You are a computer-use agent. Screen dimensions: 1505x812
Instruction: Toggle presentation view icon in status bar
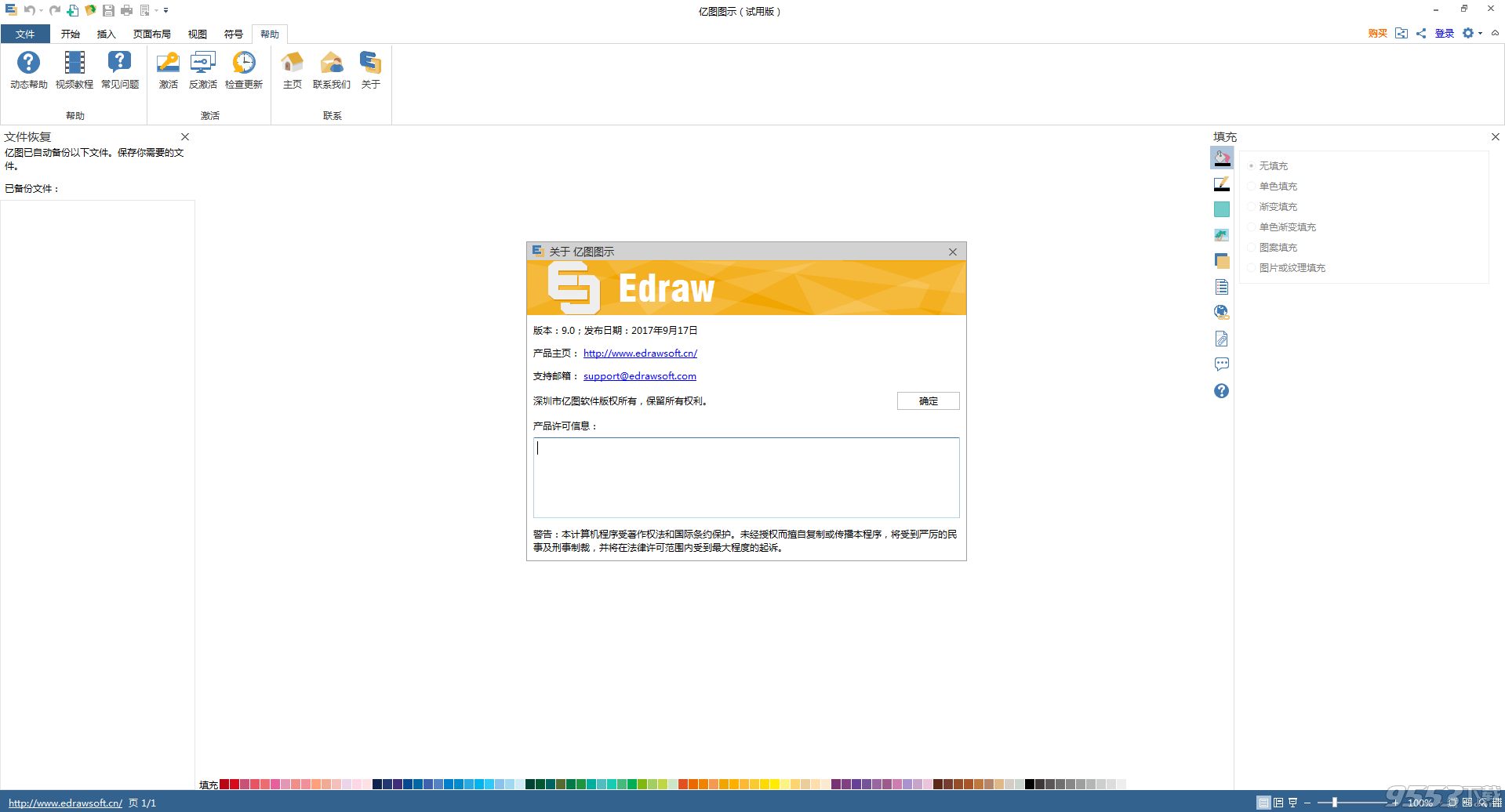pos(1293,803)
